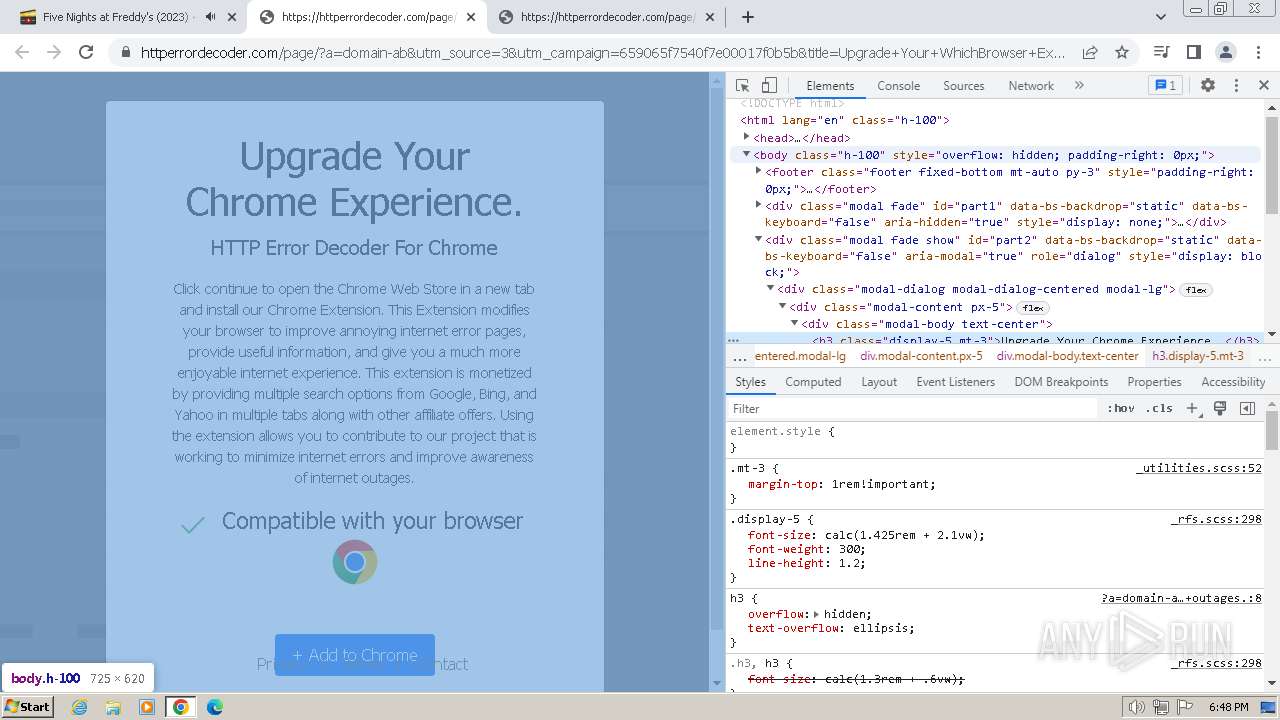Image resolution: width=1280 pixels, height=720 pixels.
Task: Select the Elements tab
Action: (x=830, y=86)
